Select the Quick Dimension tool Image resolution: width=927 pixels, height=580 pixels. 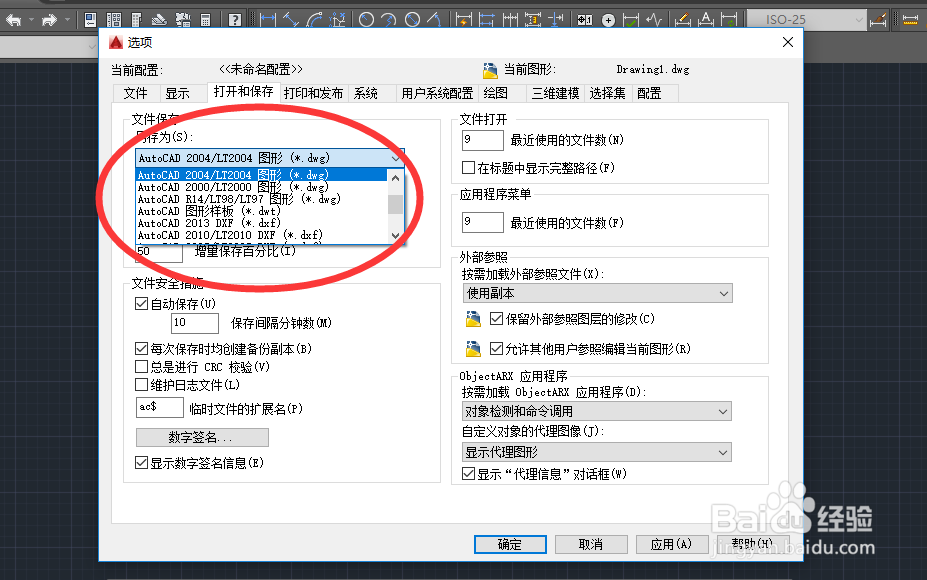(464, 20)
